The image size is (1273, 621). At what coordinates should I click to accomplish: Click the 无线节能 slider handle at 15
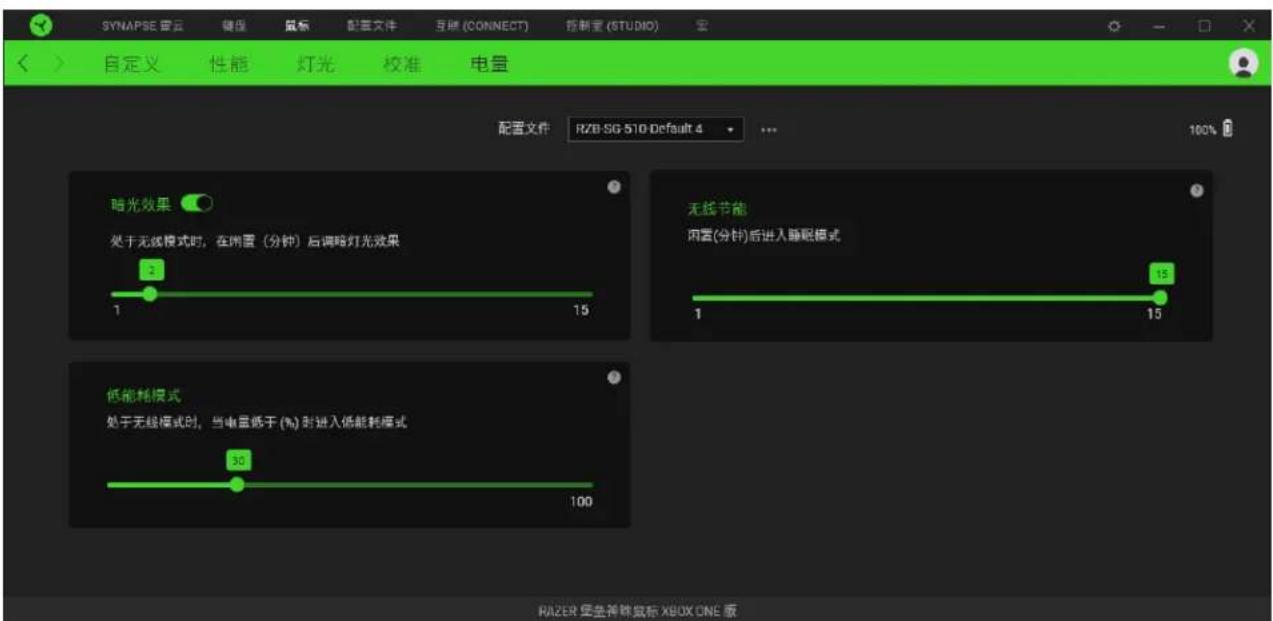(1160, 297)
